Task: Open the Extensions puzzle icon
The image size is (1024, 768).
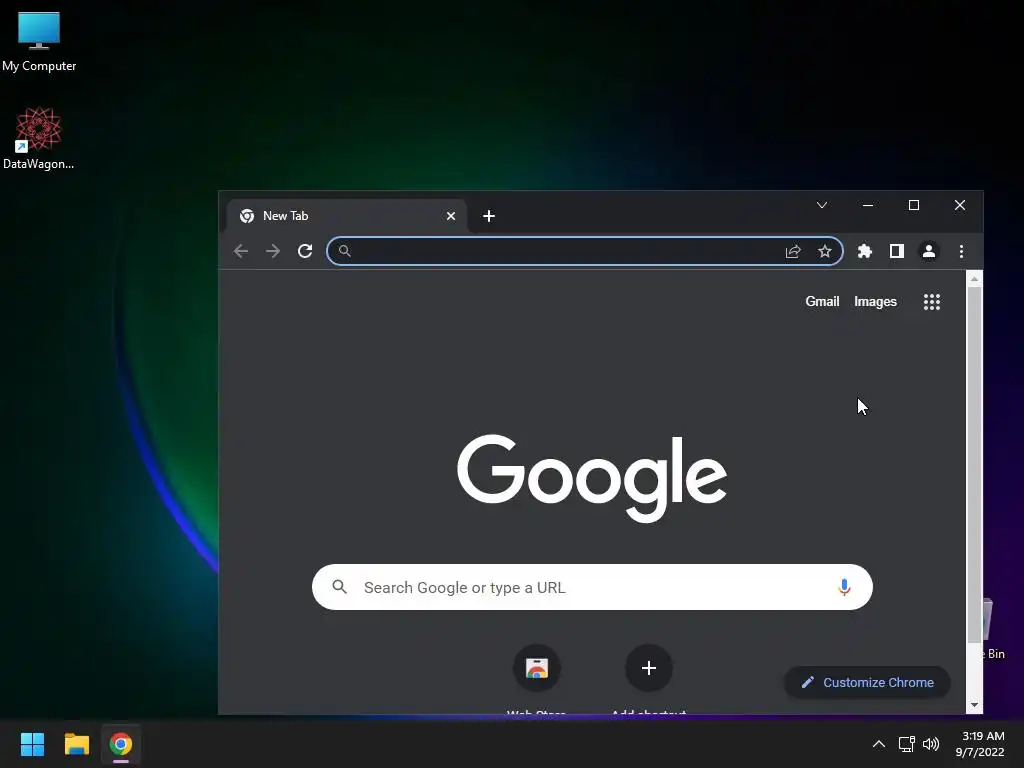Action: tap(865, 251)
